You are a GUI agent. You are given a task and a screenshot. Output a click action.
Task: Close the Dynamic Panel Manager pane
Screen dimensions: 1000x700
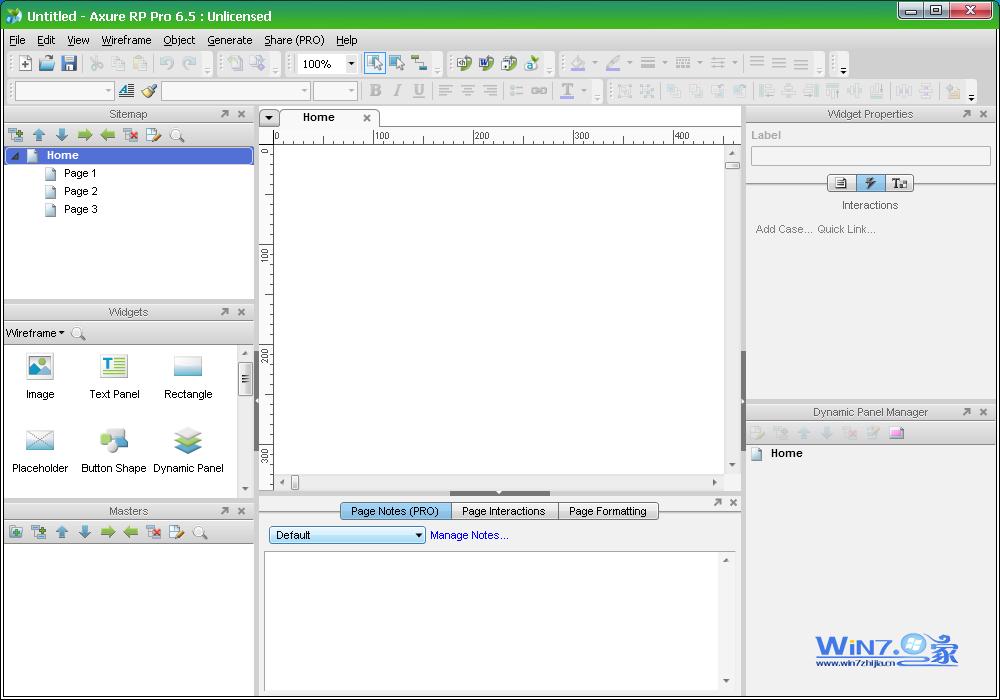click(x=983, y=412)
